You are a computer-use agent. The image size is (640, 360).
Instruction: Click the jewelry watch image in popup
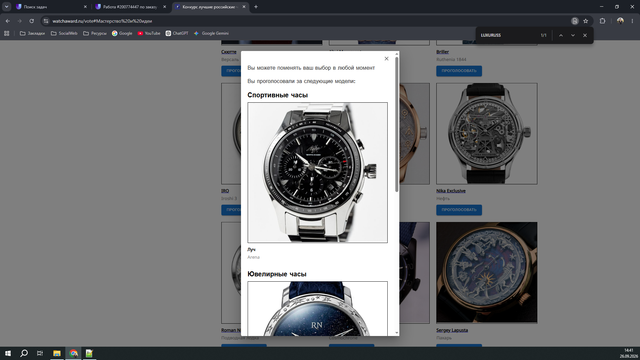[x=318, y=309]
